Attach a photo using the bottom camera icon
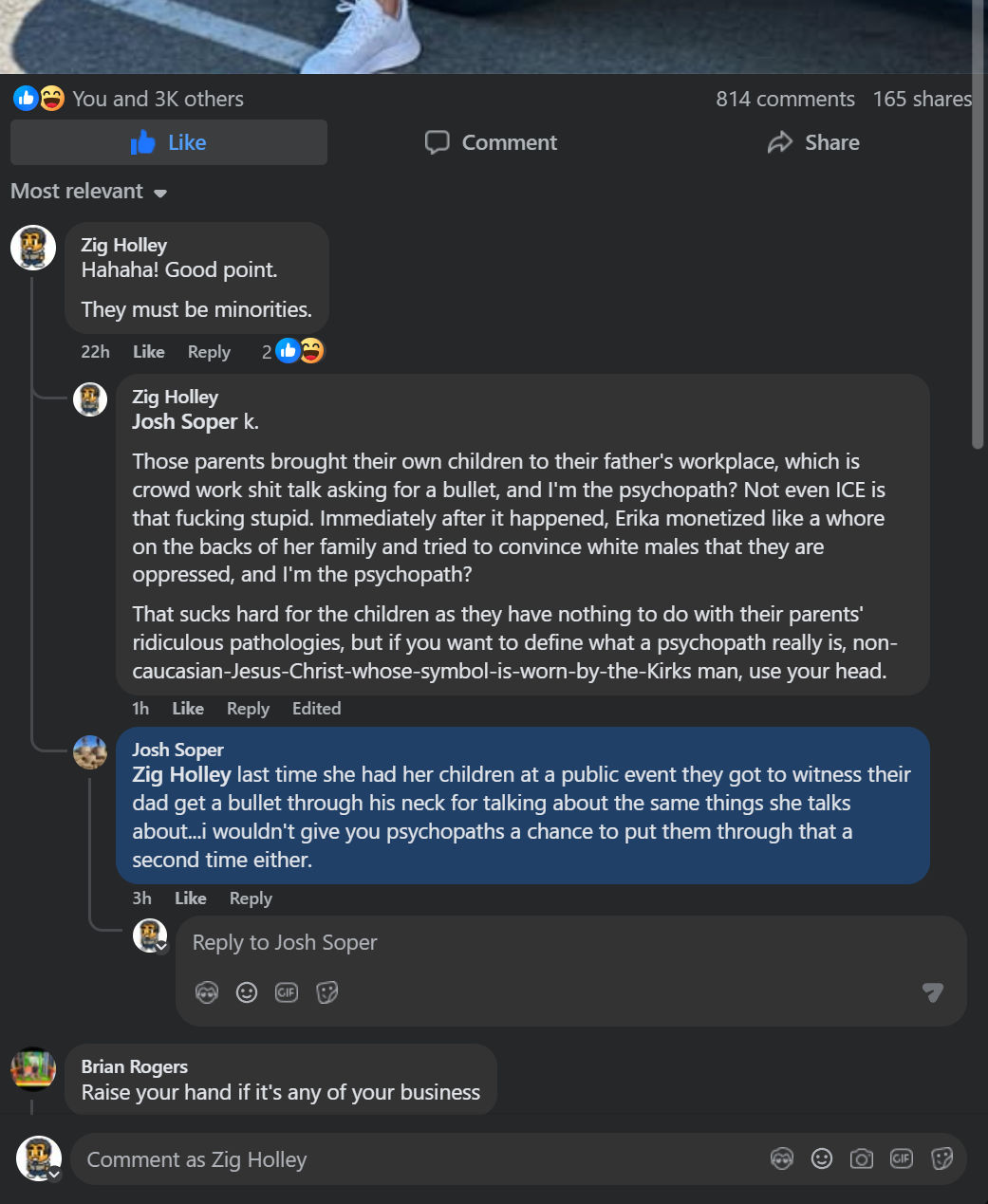The height and width of the screenshot is (1204, 988). 862,1158
